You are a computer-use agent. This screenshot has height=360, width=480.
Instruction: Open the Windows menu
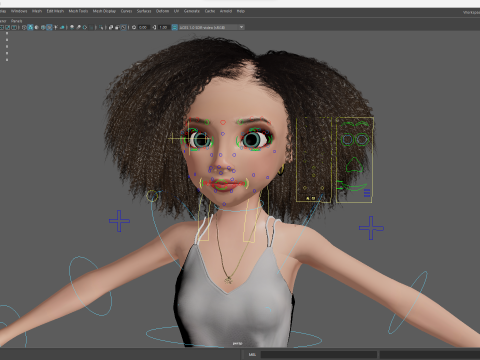click(x=19, y=11)
